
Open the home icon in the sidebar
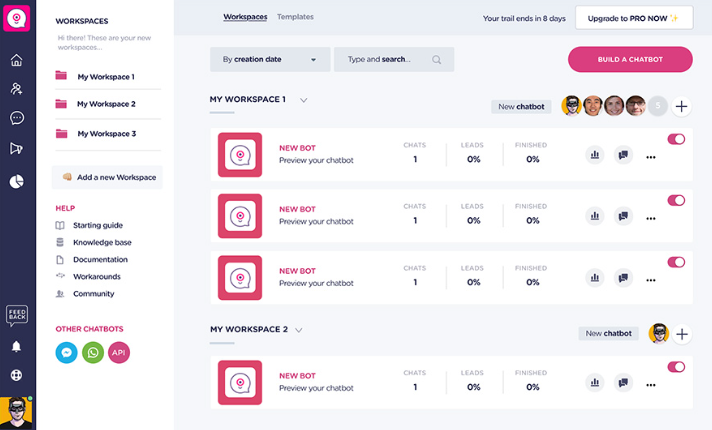pos(17,60)
